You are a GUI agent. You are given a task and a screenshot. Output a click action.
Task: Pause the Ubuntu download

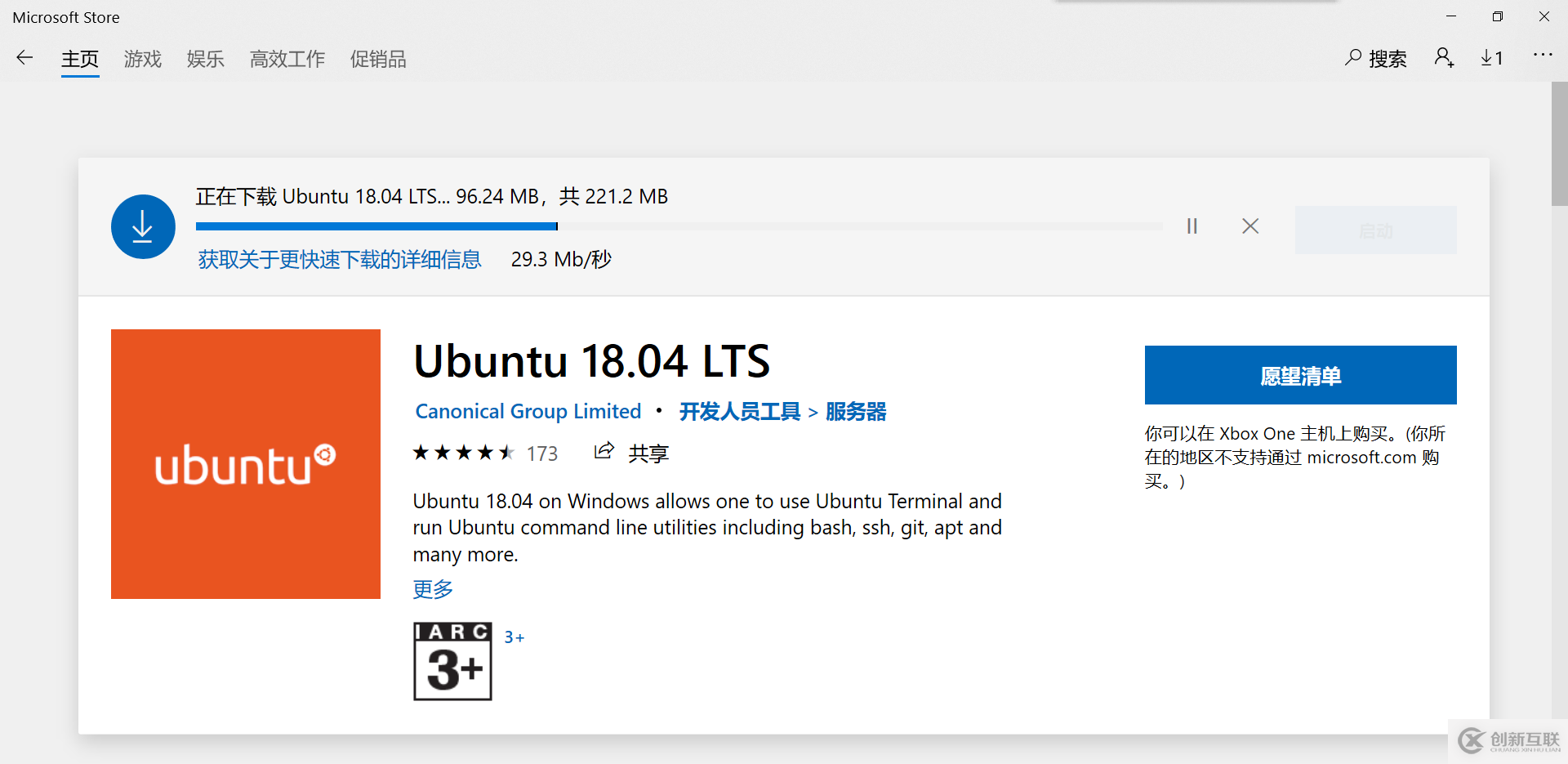(1192, 226)
